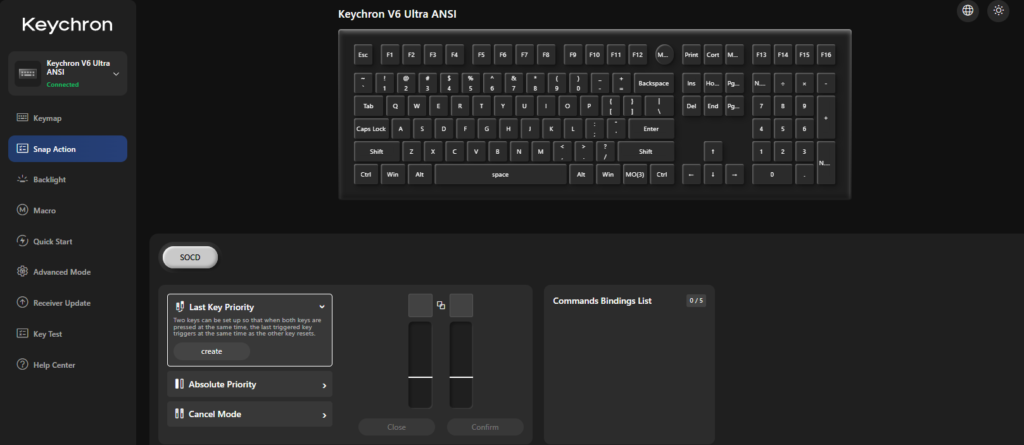This screenshot has height=445, width=1024.
Task: Select the Tab key
Action: (369, 106)
